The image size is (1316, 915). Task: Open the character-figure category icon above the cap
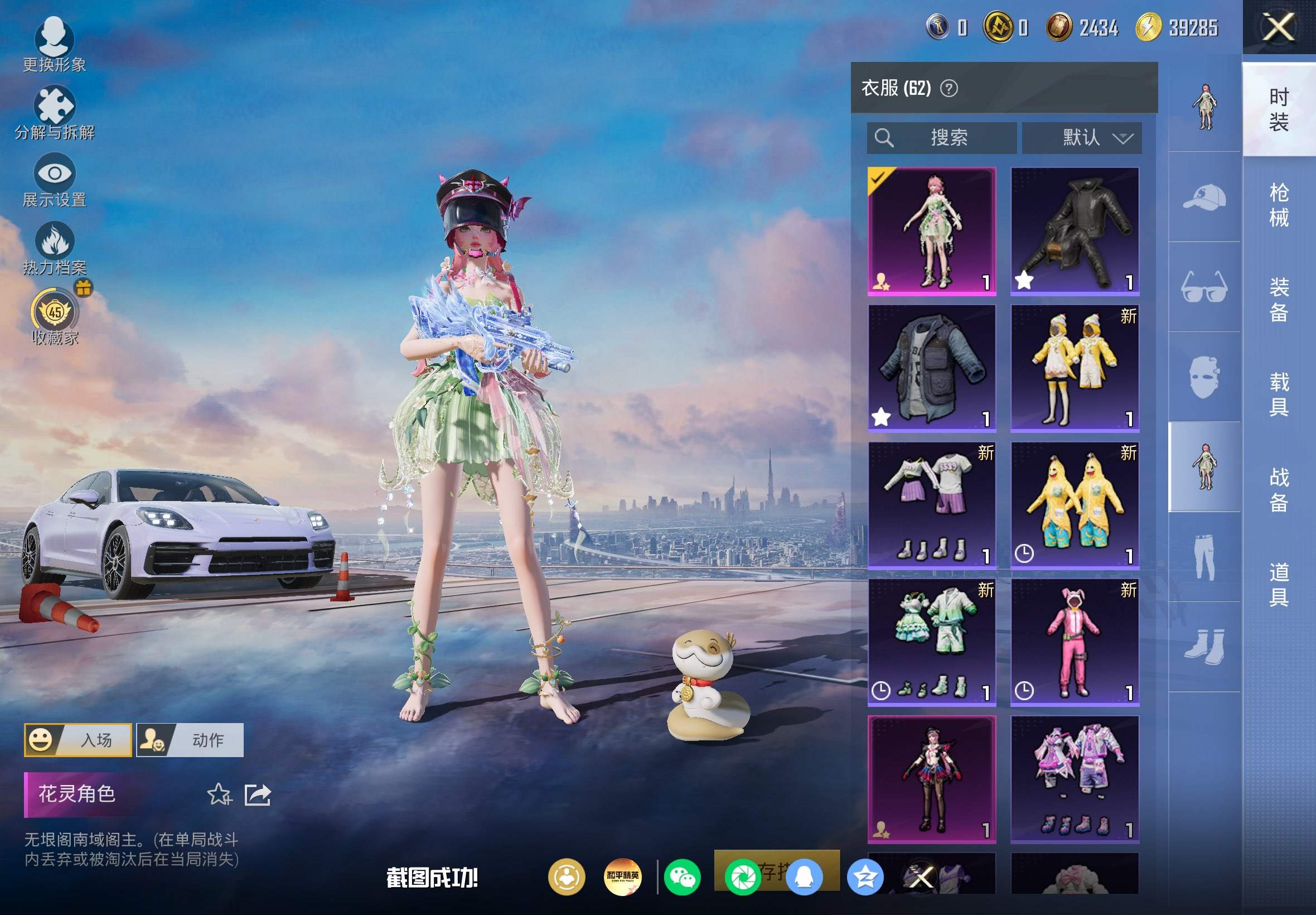(1205, 107)
